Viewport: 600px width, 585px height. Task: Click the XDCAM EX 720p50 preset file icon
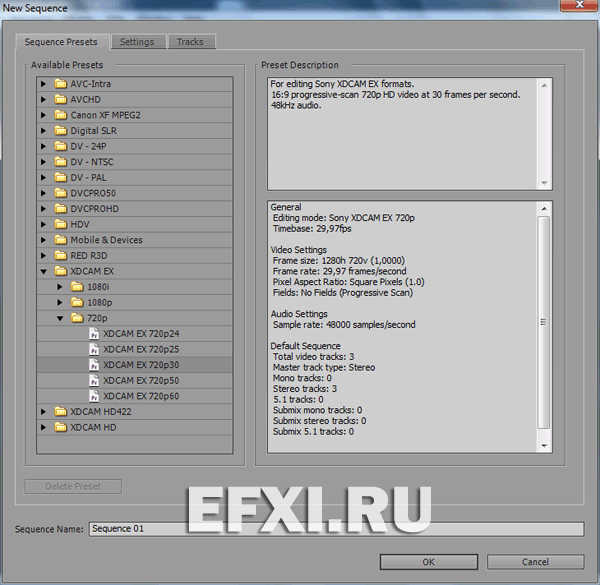pos(94,380)
